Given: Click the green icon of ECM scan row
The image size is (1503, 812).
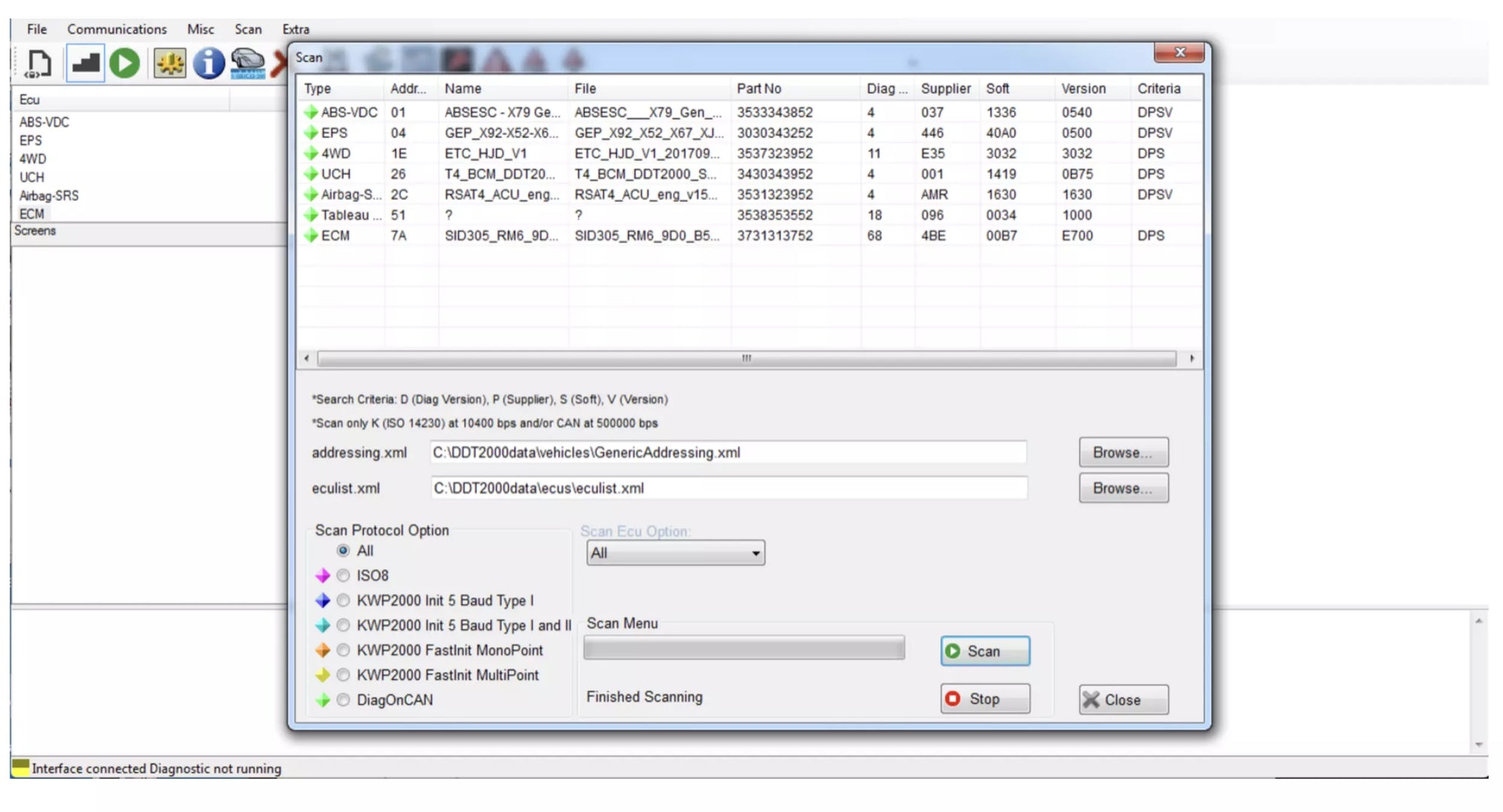Looking at the screenshot, I should 310,236.
